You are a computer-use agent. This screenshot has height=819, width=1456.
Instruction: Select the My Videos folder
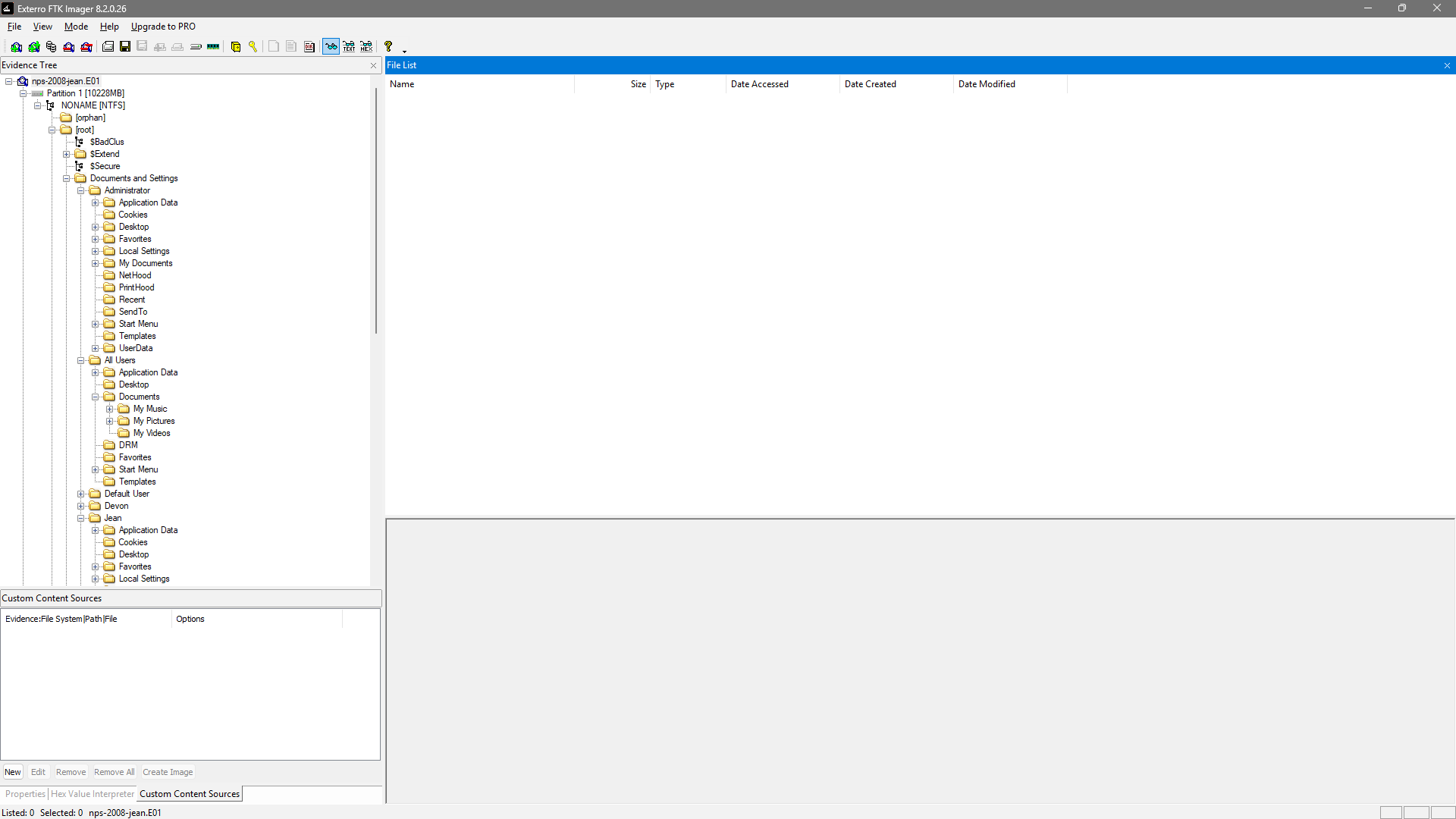coord(152,433)
